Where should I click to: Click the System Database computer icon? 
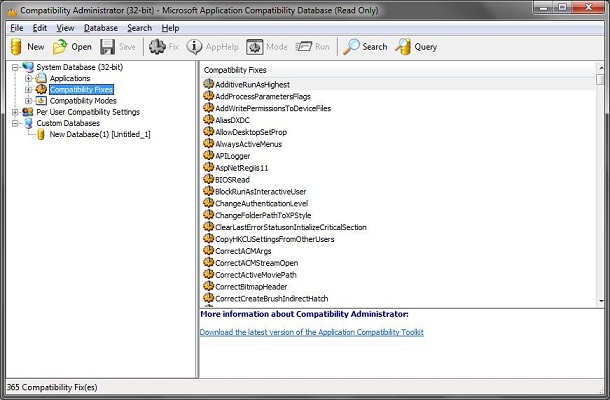[28, 67]
